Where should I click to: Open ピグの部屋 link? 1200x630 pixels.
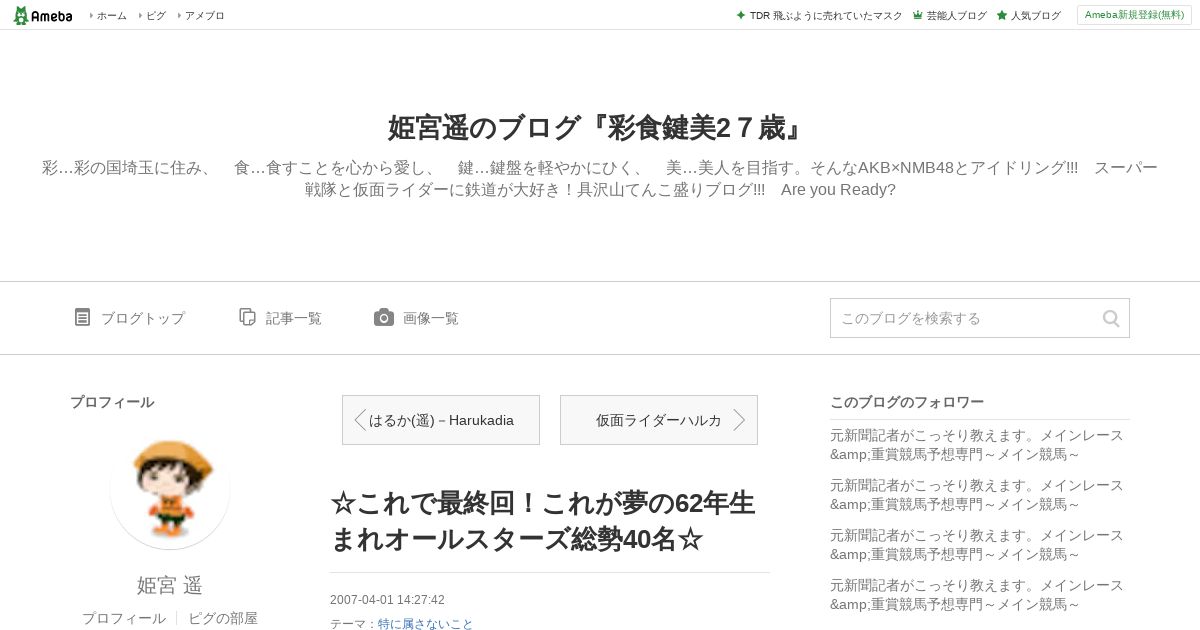(223, 618)
